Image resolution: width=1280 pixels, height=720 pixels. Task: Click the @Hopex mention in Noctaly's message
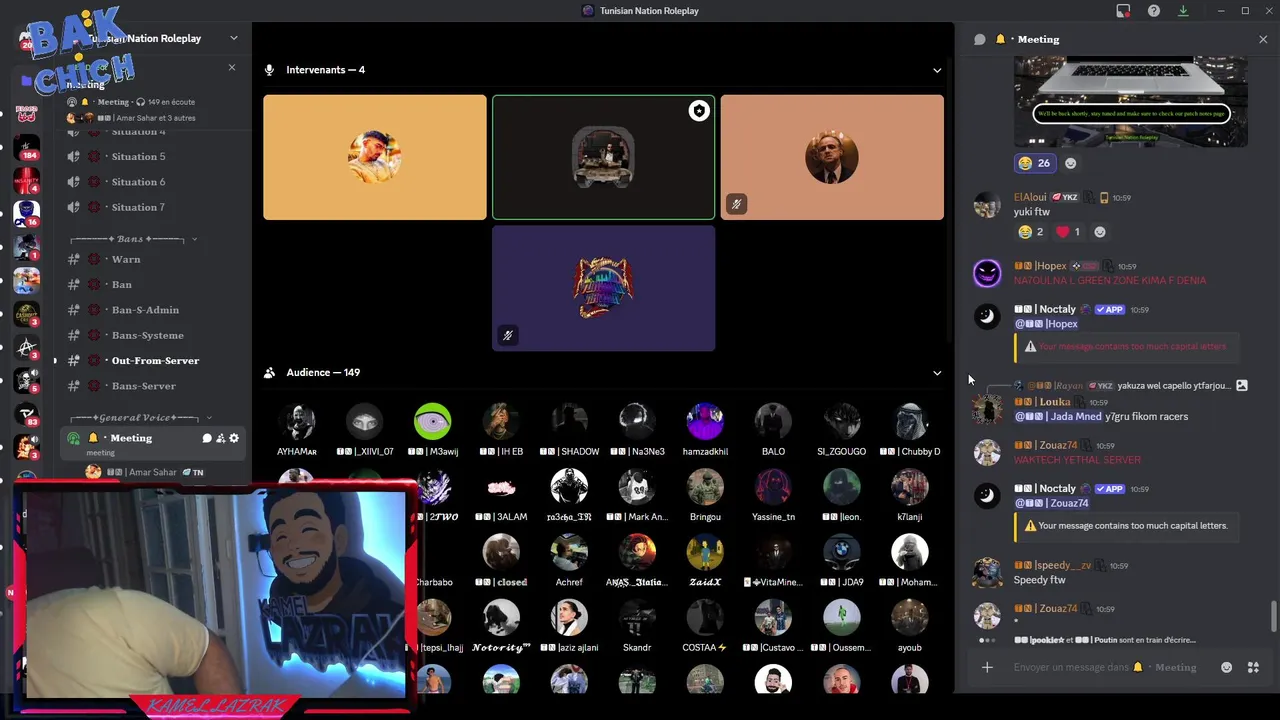[1046, 324]
